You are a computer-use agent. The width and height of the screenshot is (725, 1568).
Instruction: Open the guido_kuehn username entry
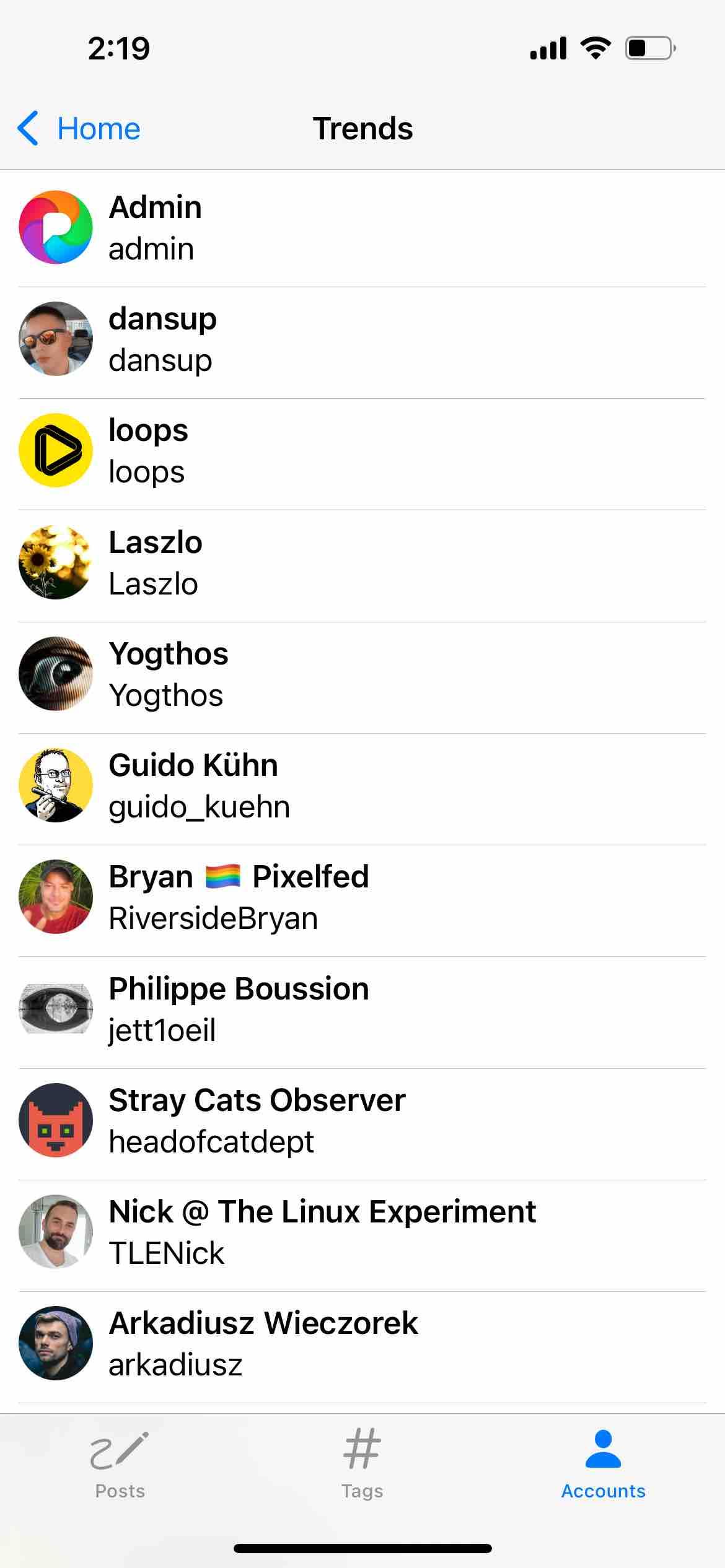tap(199, 807)
